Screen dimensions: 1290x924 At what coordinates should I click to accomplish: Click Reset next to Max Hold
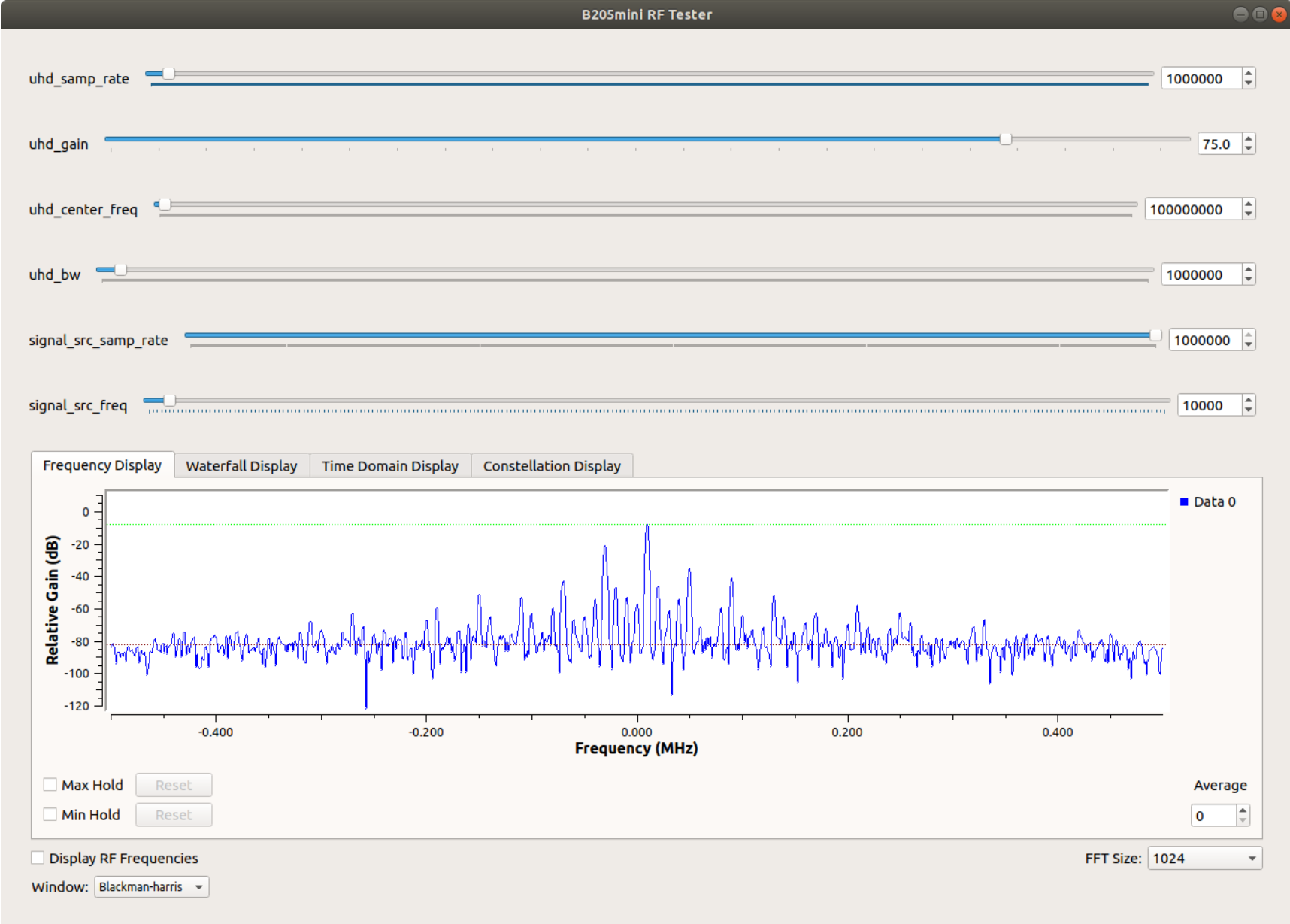coord(174,785)
